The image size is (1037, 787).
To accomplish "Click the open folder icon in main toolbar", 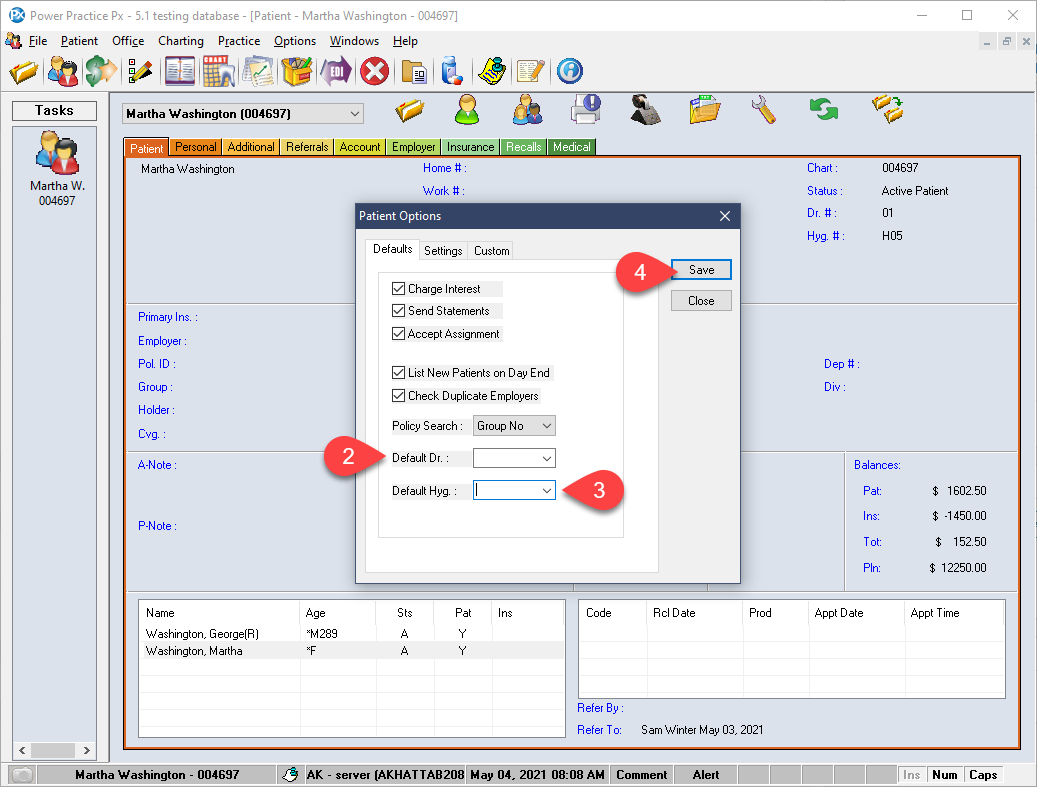I will (x=23, y=71).
